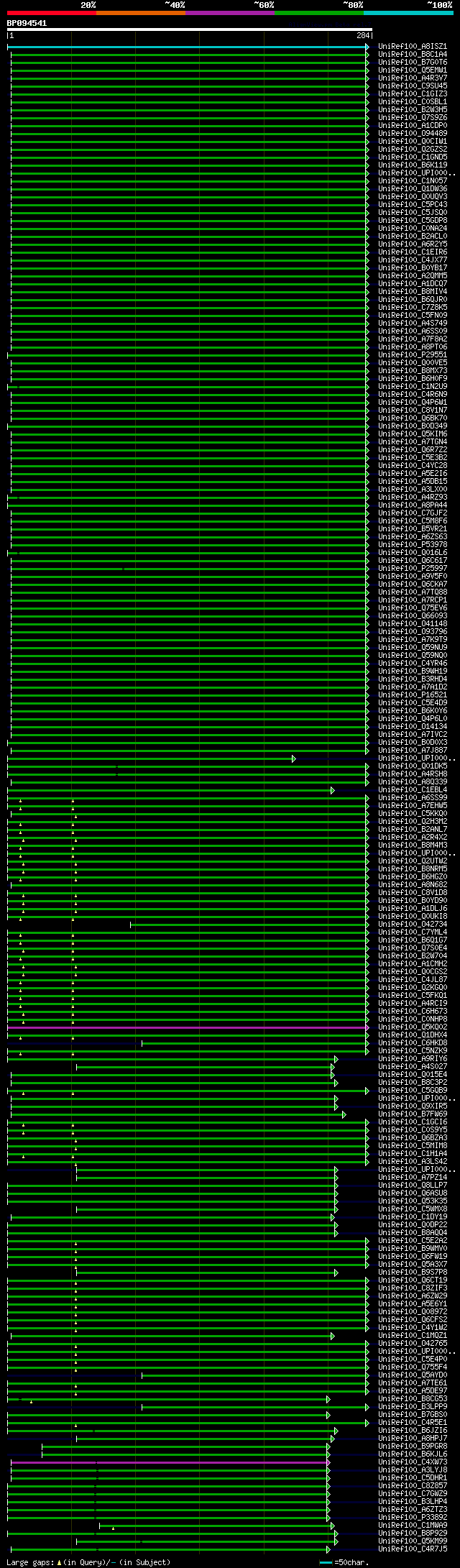Click the 284 end position marker
Viewport: 460px width, 1568px height.
(363, 35)
